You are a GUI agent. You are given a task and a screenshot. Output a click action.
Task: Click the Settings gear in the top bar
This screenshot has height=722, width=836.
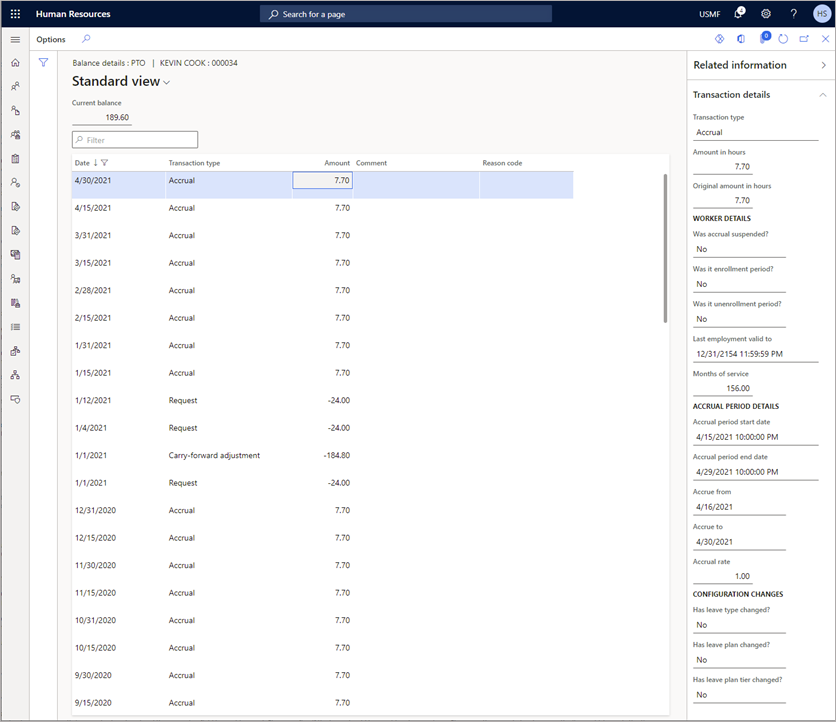(x=765, y=13)
